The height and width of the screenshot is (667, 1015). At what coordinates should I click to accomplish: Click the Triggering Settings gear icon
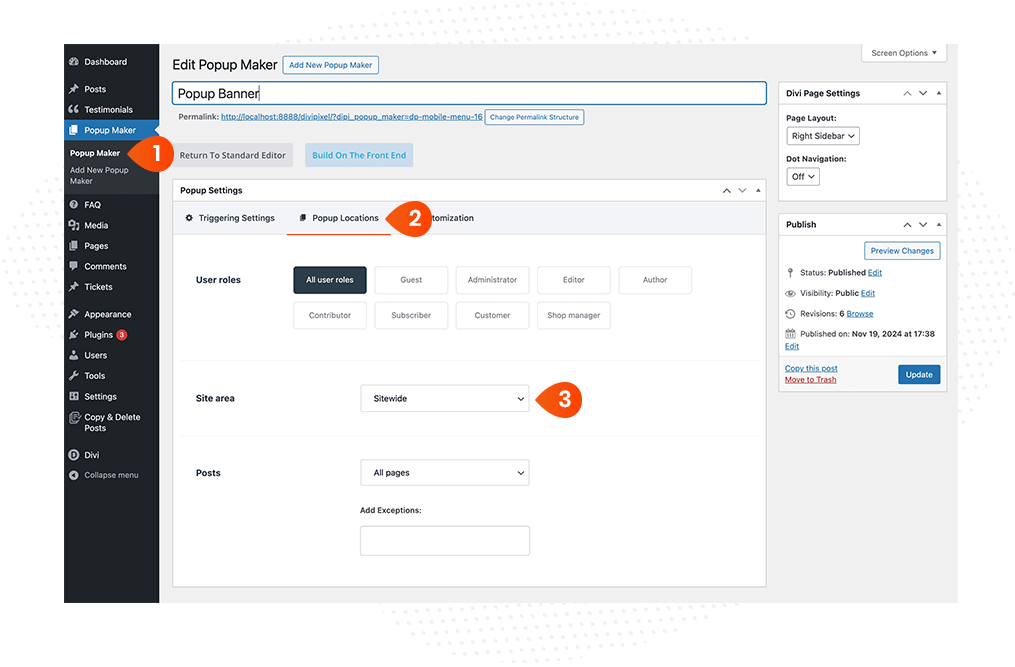[x=189, y=218]
